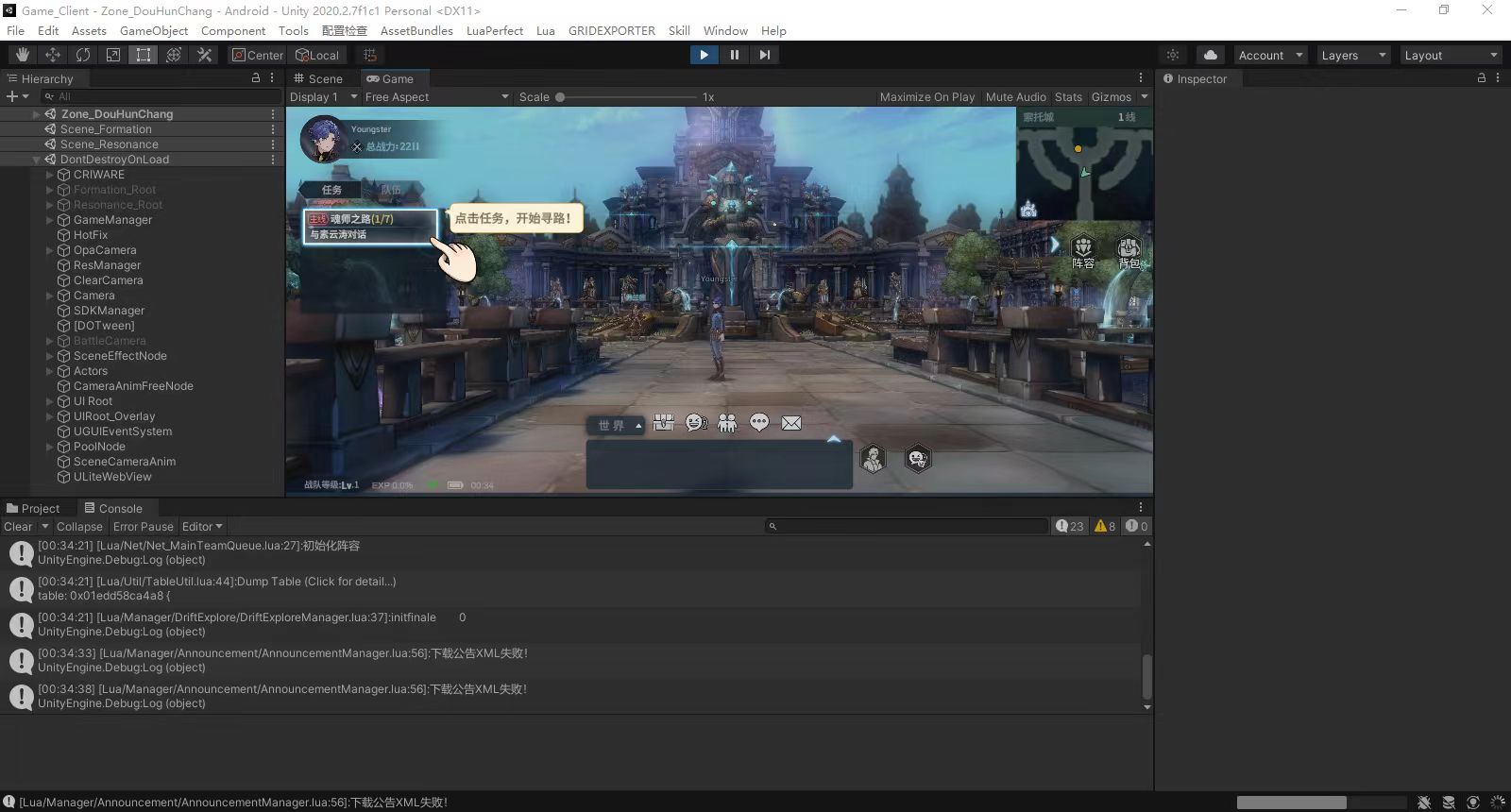This screenshot has height=812, width=1511.
Task: Open the AssetBundles menu
Action: 416,30
